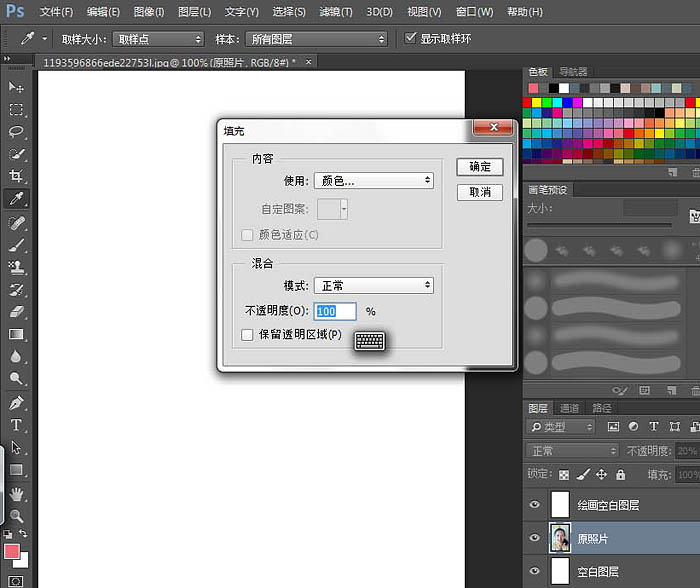Hide the 原照片 layer

click(x=534, y=538)
